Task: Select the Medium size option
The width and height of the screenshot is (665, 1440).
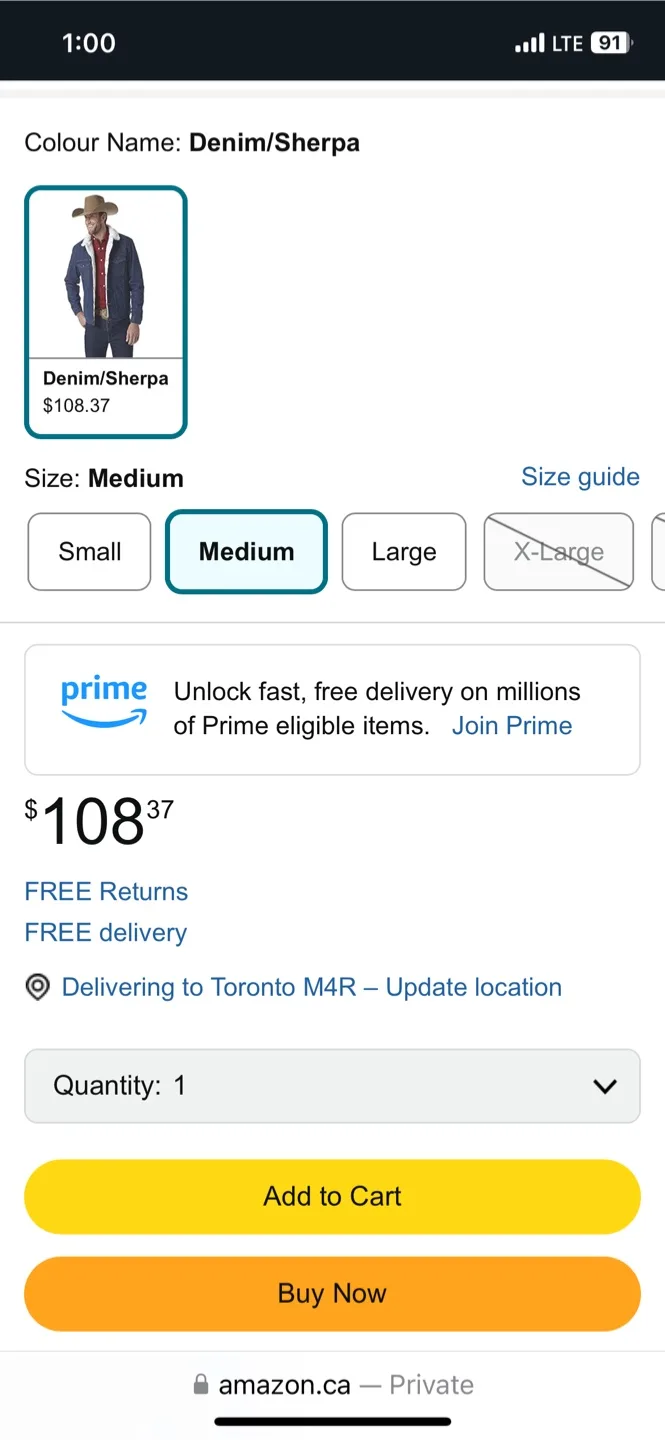Action: pyautogui.click(x=246, y=552)
